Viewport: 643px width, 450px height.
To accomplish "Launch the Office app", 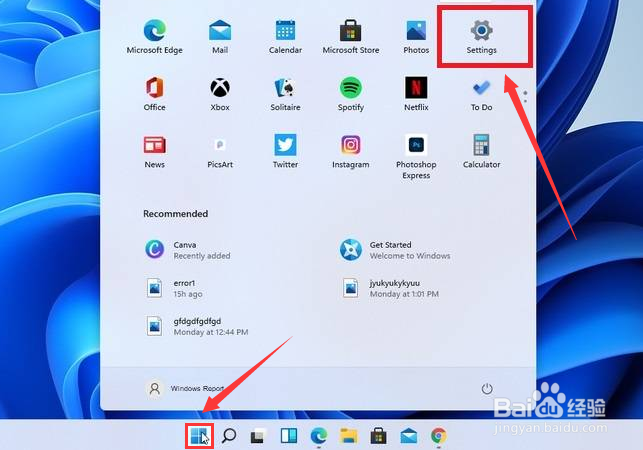I will [x=155, y=94].
